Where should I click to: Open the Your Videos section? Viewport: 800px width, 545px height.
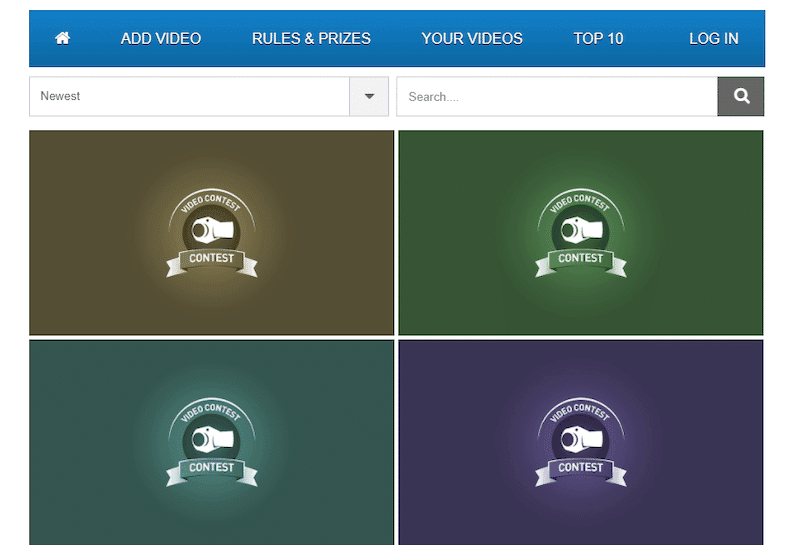point(472,39)
